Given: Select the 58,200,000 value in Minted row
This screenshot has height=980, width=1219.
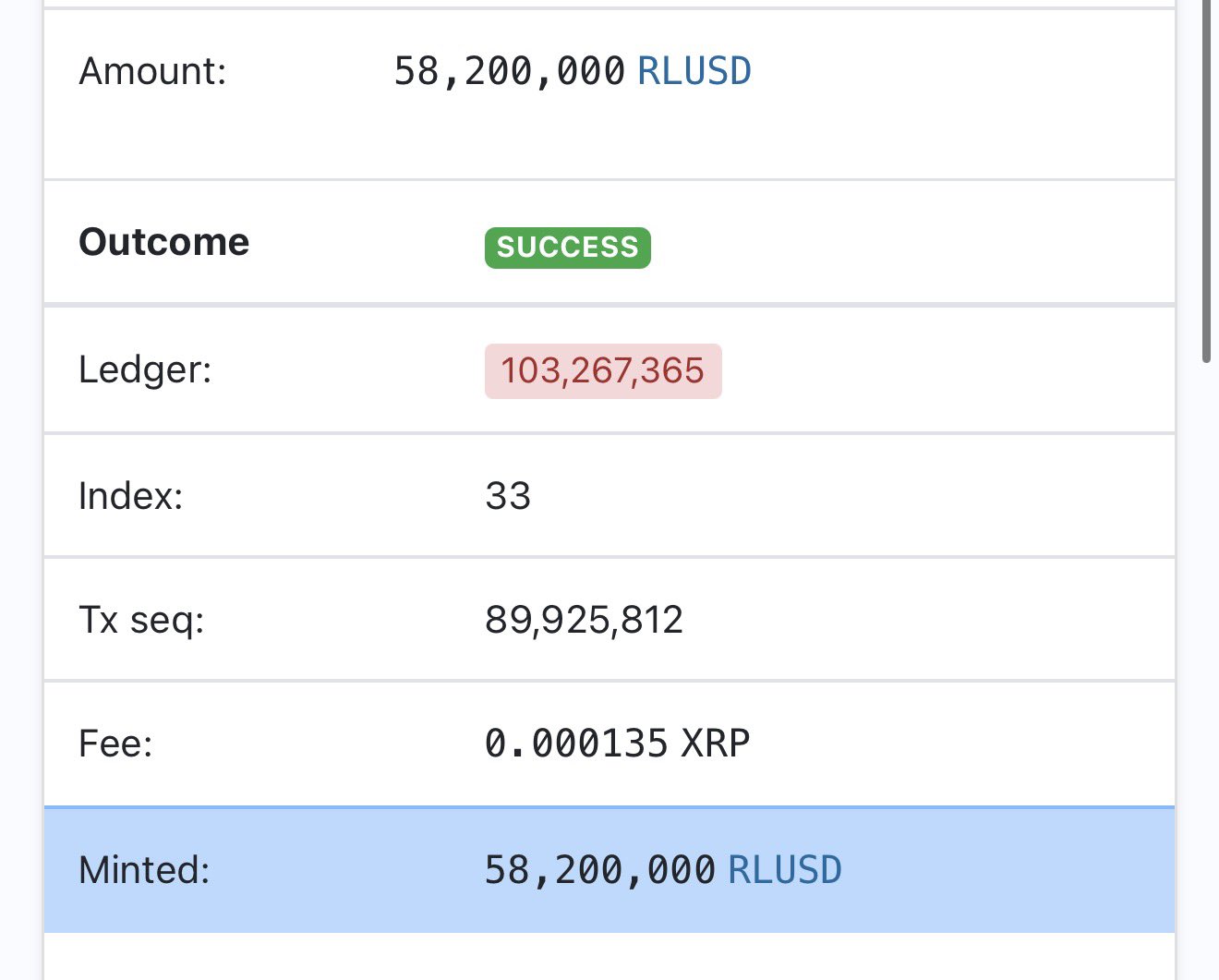Looking at the screenshot, I should pos(600,870).
